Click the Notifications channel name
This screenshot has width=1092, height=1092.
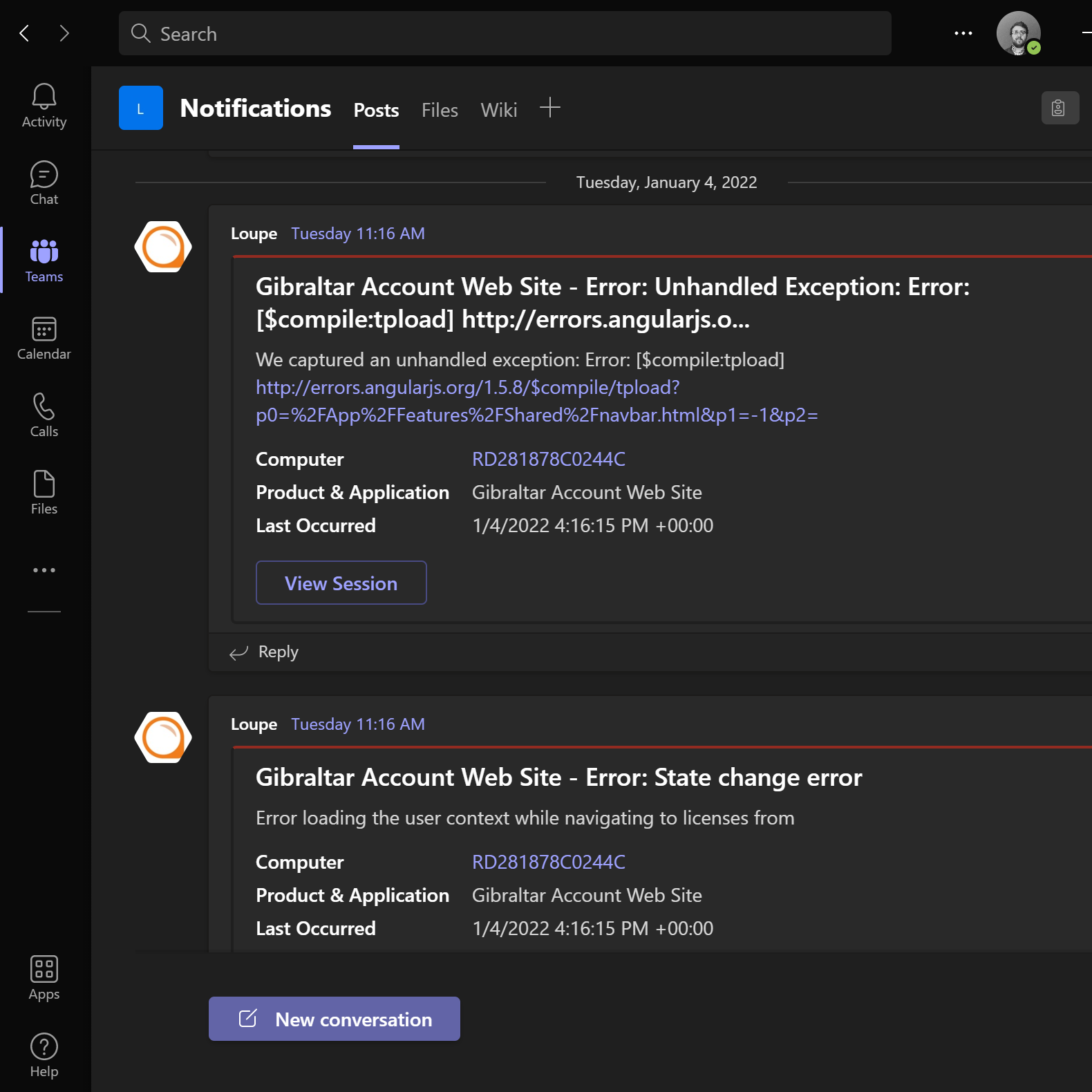(x=256, y=109)
